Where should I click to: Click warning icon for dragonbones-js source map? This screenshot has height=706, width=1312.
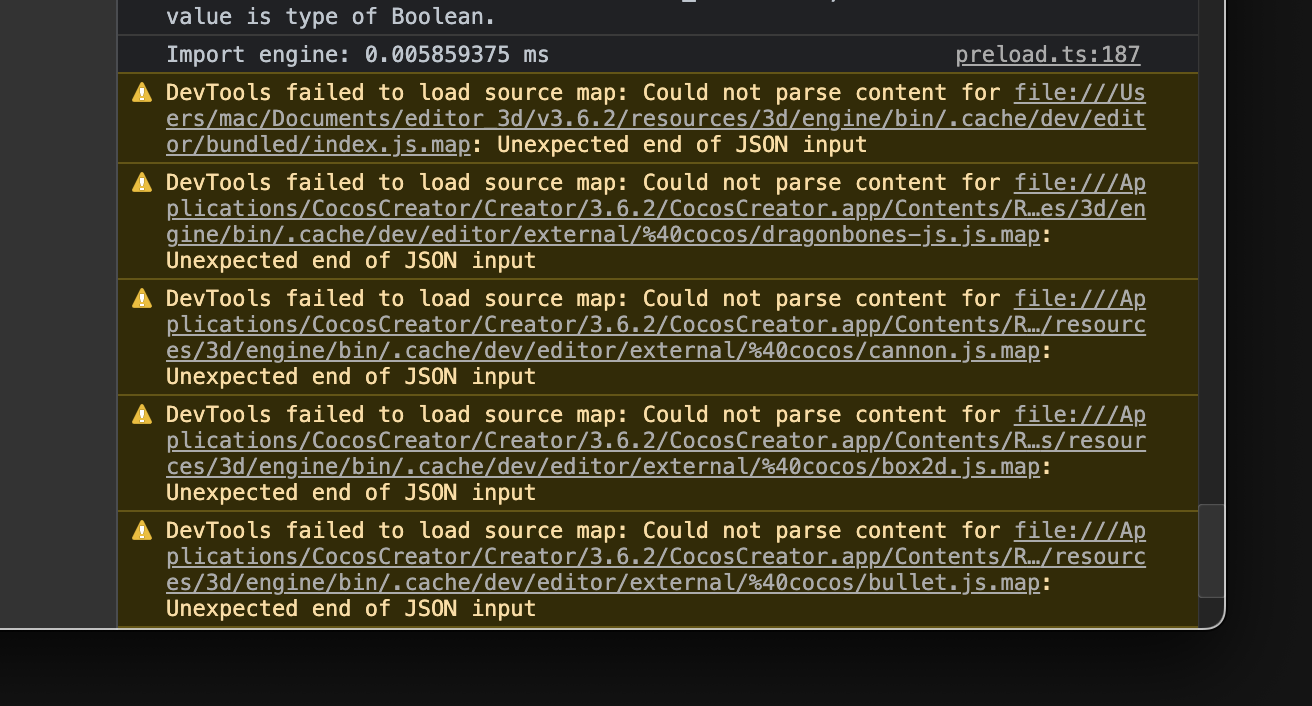[142, 183]
